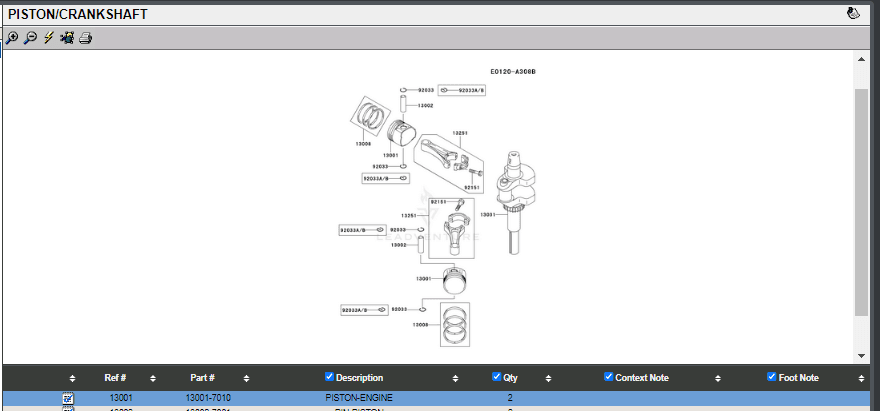Disable the Context Note column checkbox

pyautogui.click(x=609, y=377)
